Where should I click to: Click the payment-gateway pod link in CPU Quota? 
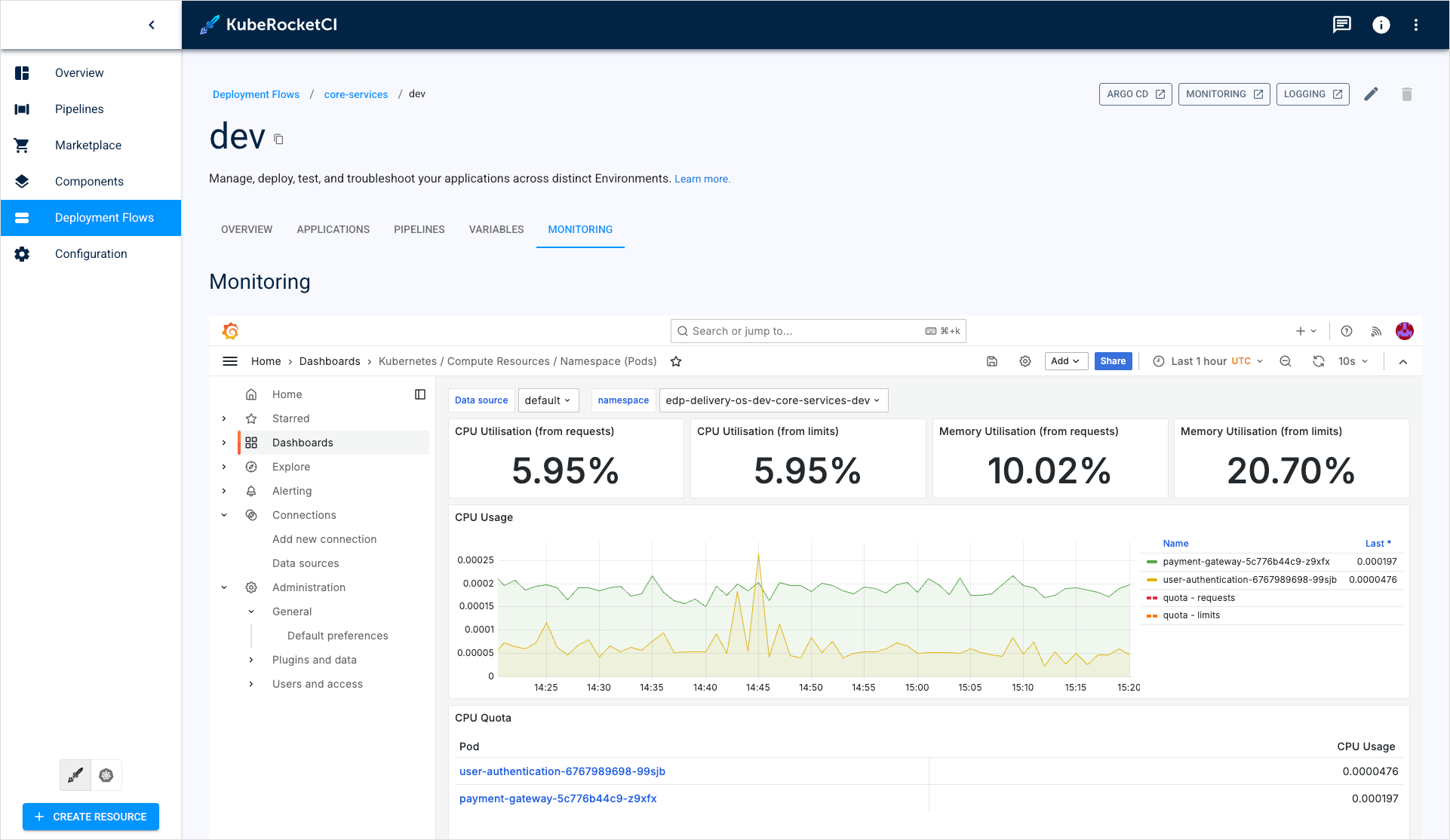coord(558,798)
